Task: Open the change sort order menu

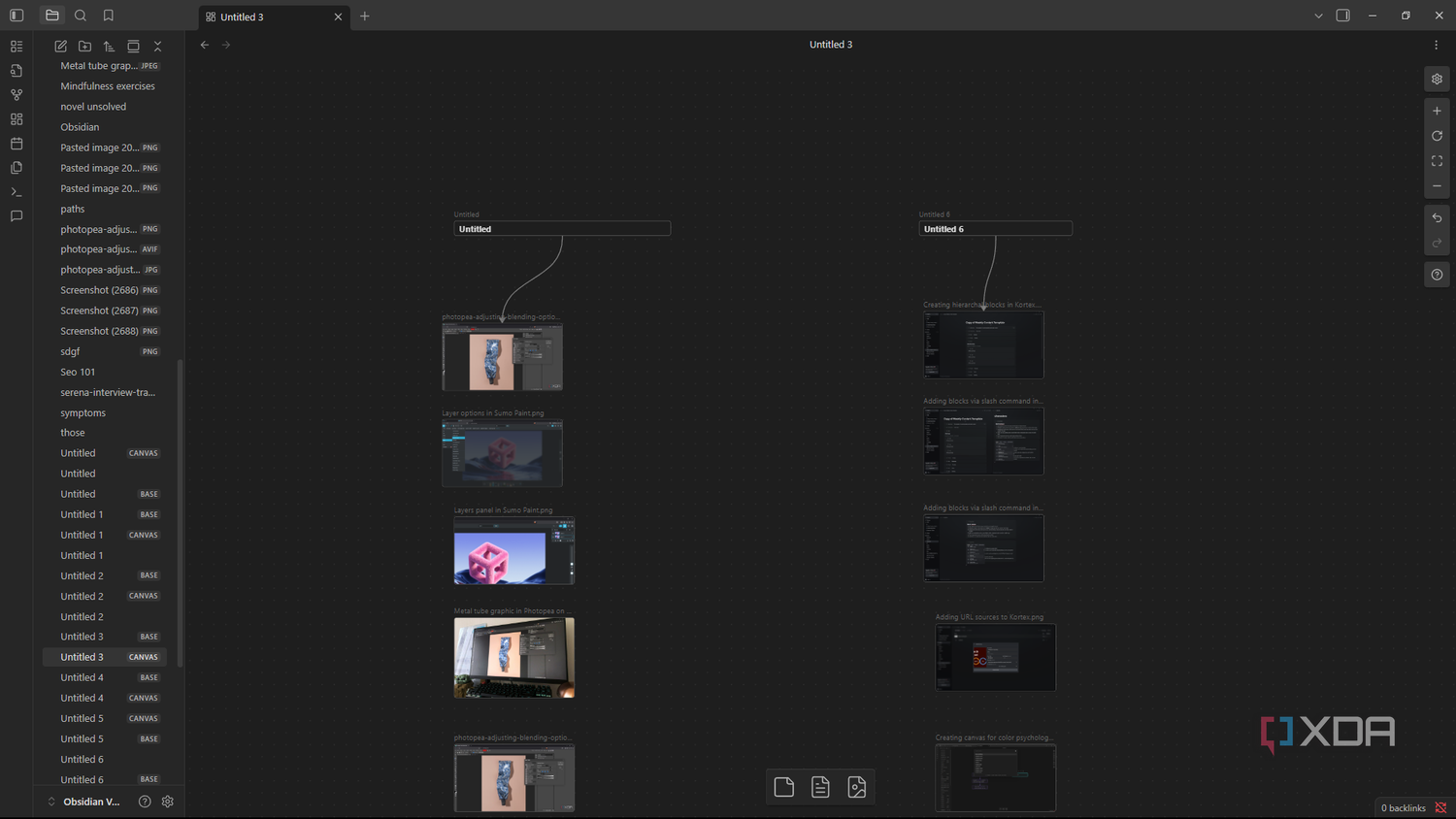Action: click(x=110, y=46)
